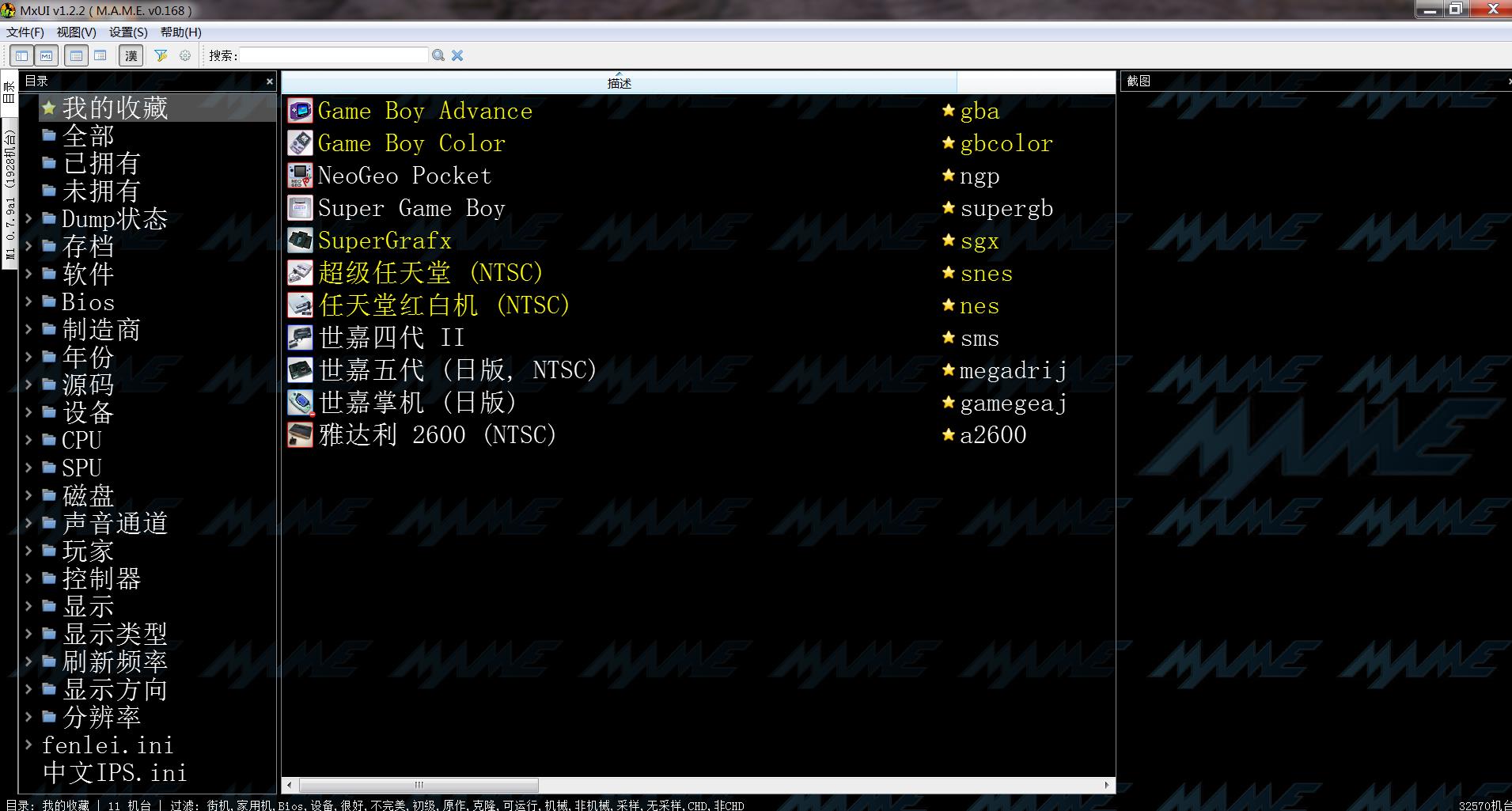1512x811 pixels.
Task: Click the horizontal scrollbar thumb in game list
Action: click(419, 785)
